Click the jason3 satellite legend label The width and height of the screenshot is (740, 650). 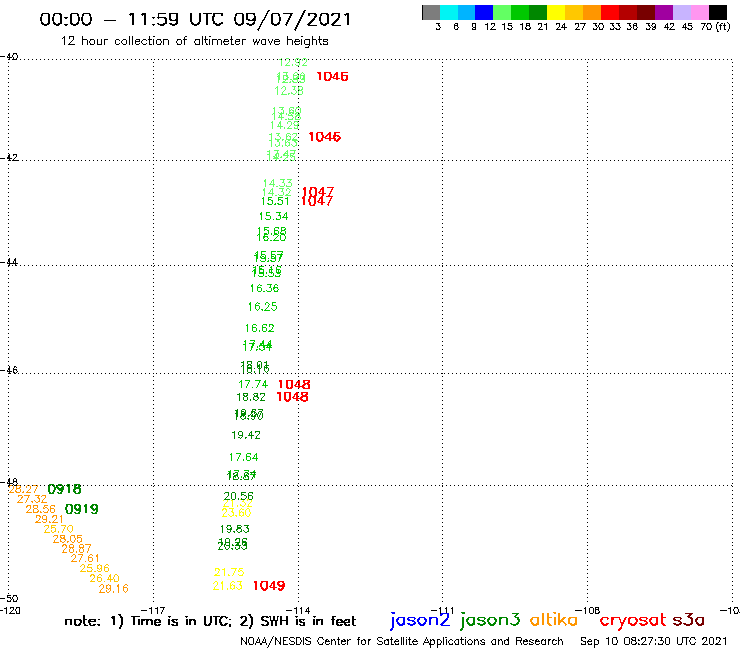coord(490,620)
